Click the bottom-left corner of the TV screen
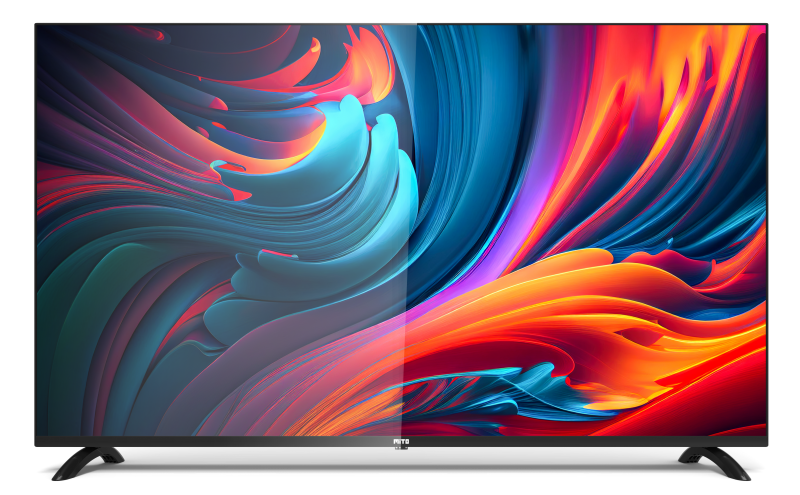 [38, 433]
